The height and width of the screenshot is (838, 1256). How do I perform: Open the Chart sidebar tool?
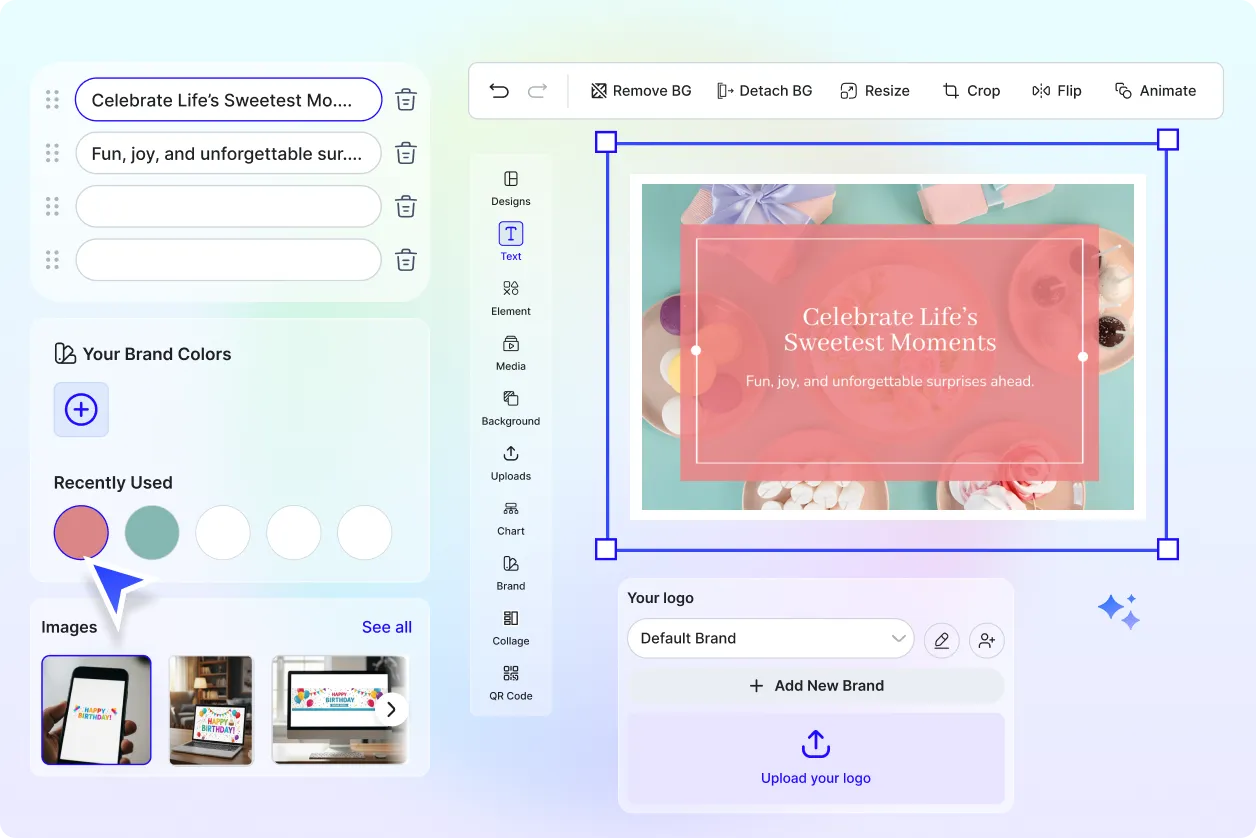(x=511, y=517)
